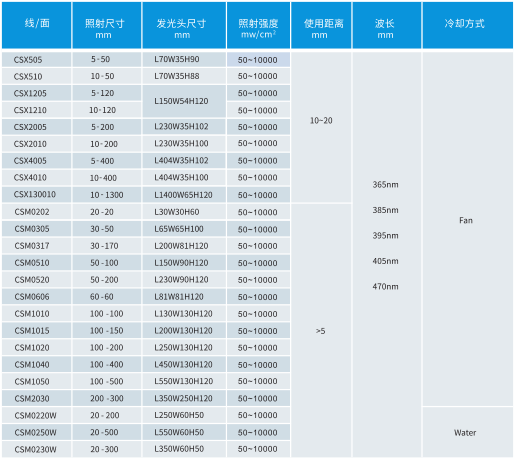Click model CSM1010
Image resolution: width=514 pixels, height=460 pixels.
click(x=36, y=314)
